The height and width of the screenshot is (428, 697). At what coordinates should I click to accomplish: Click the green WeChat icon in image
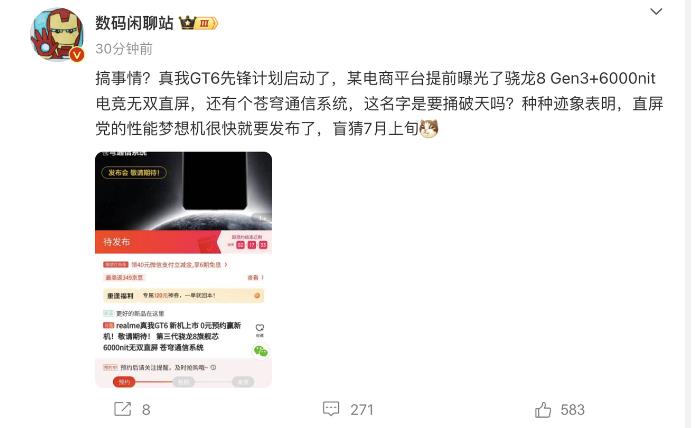point(260,351)
